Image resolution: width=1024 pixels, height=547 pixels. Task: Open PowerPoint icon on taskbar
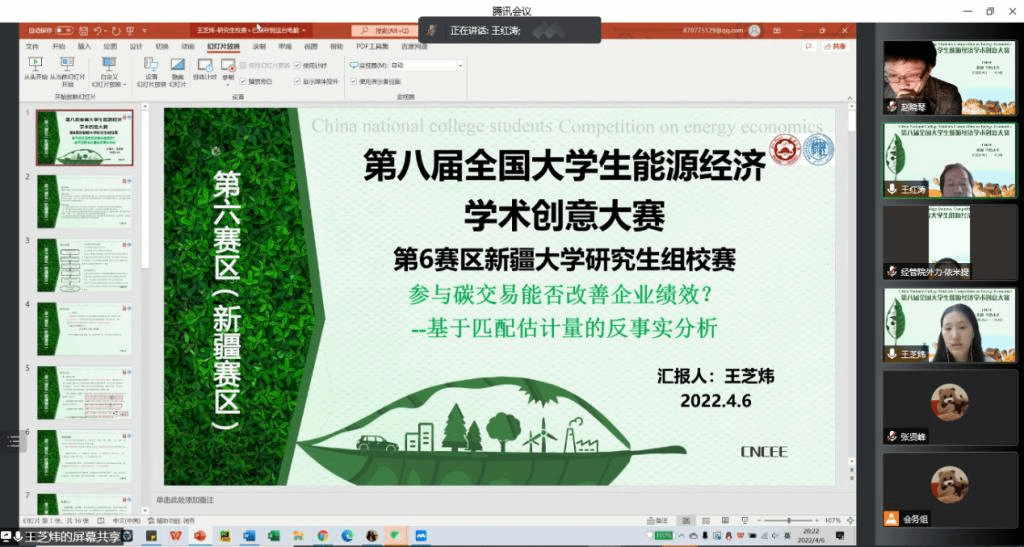[200, 536]
